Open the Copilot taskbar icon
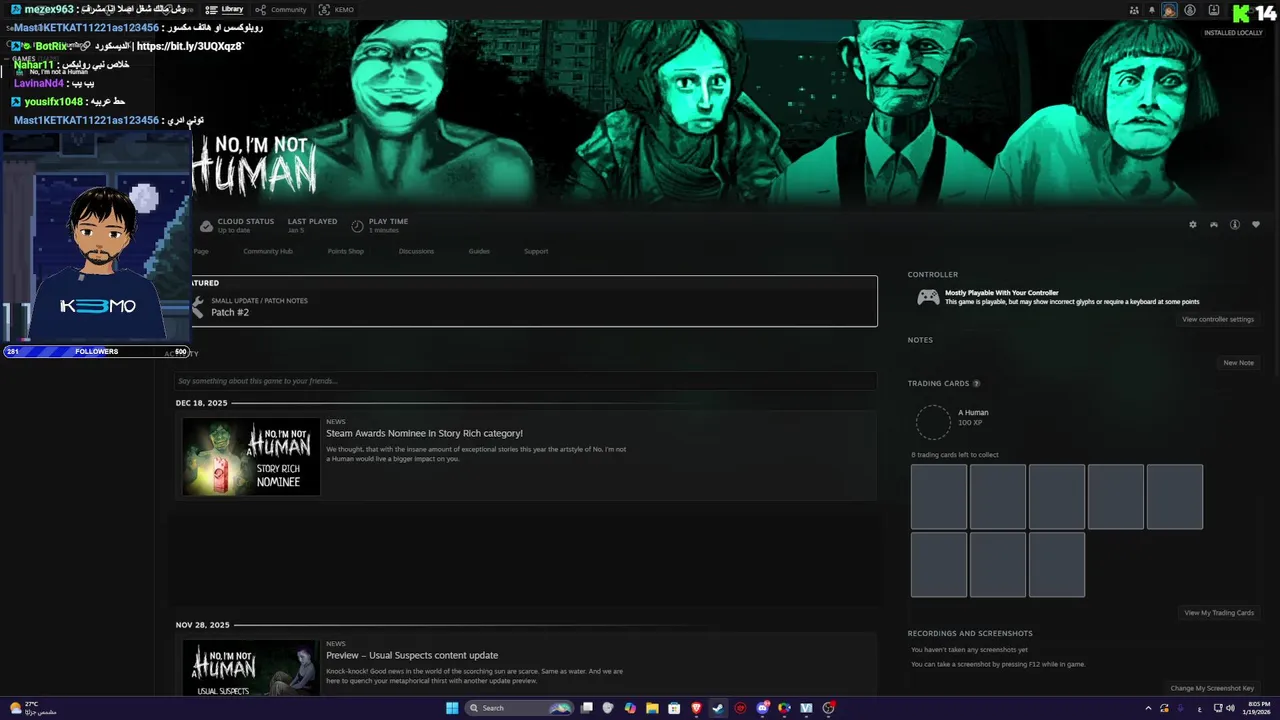The width and height of the screenshot is (1280, 720). (x=629, y=708)
